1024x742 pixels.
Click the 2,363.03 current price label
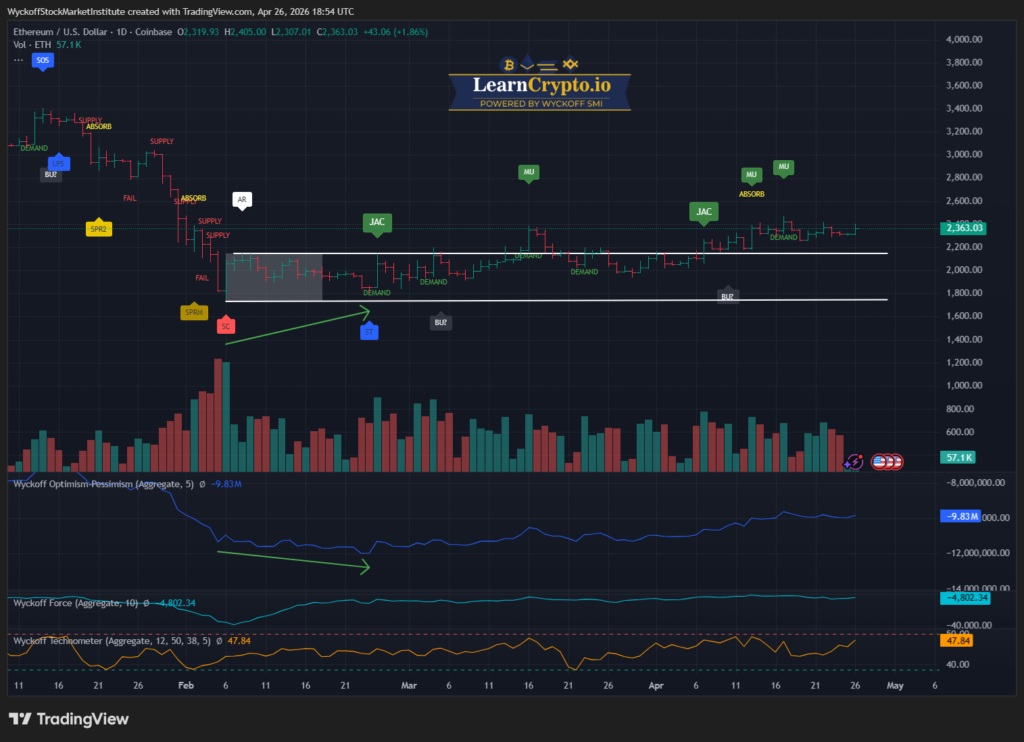tap(965, 228)
